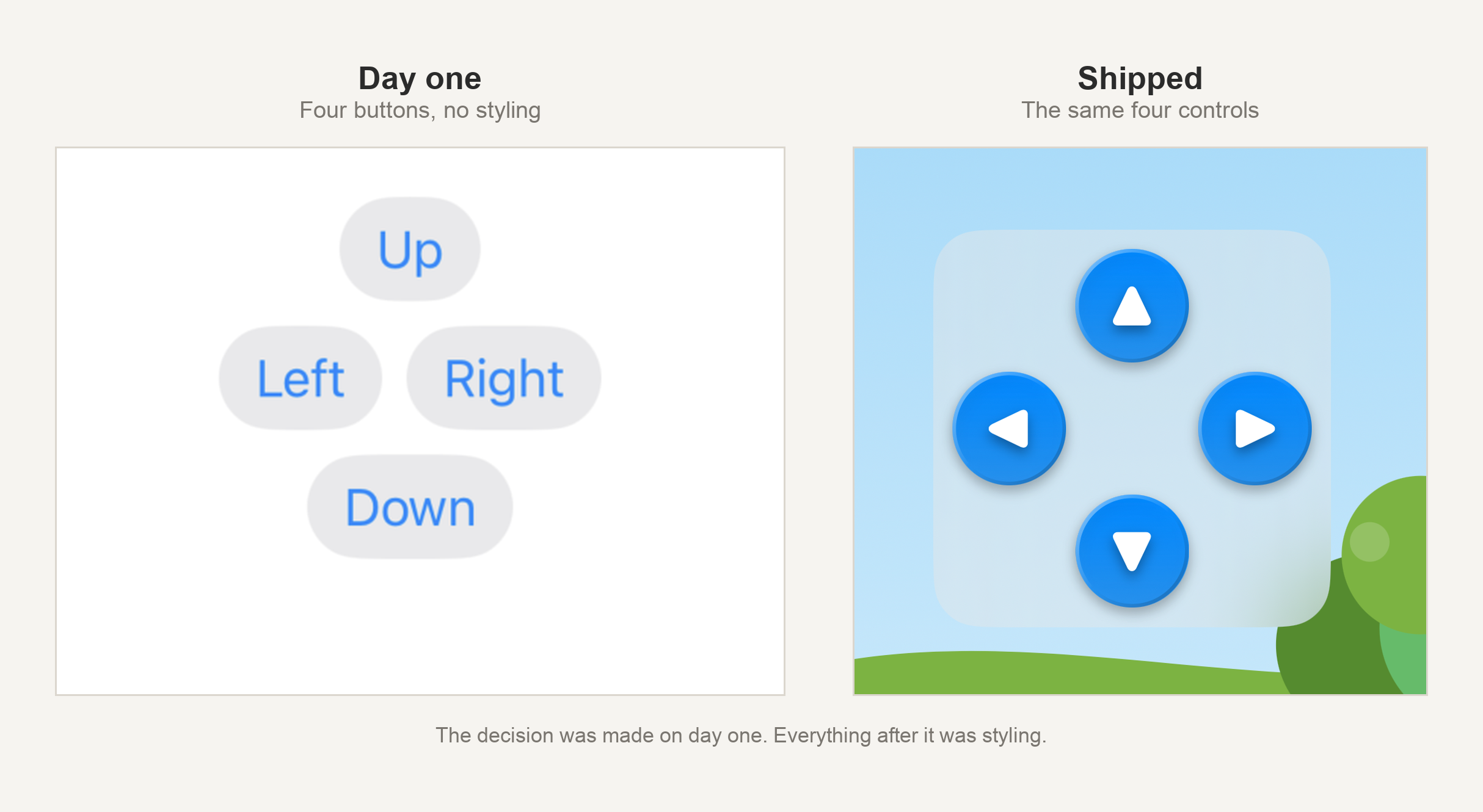
Task: Click the 'Shipped' heading
Action: pyautogui.click(x=1140, y=78)
